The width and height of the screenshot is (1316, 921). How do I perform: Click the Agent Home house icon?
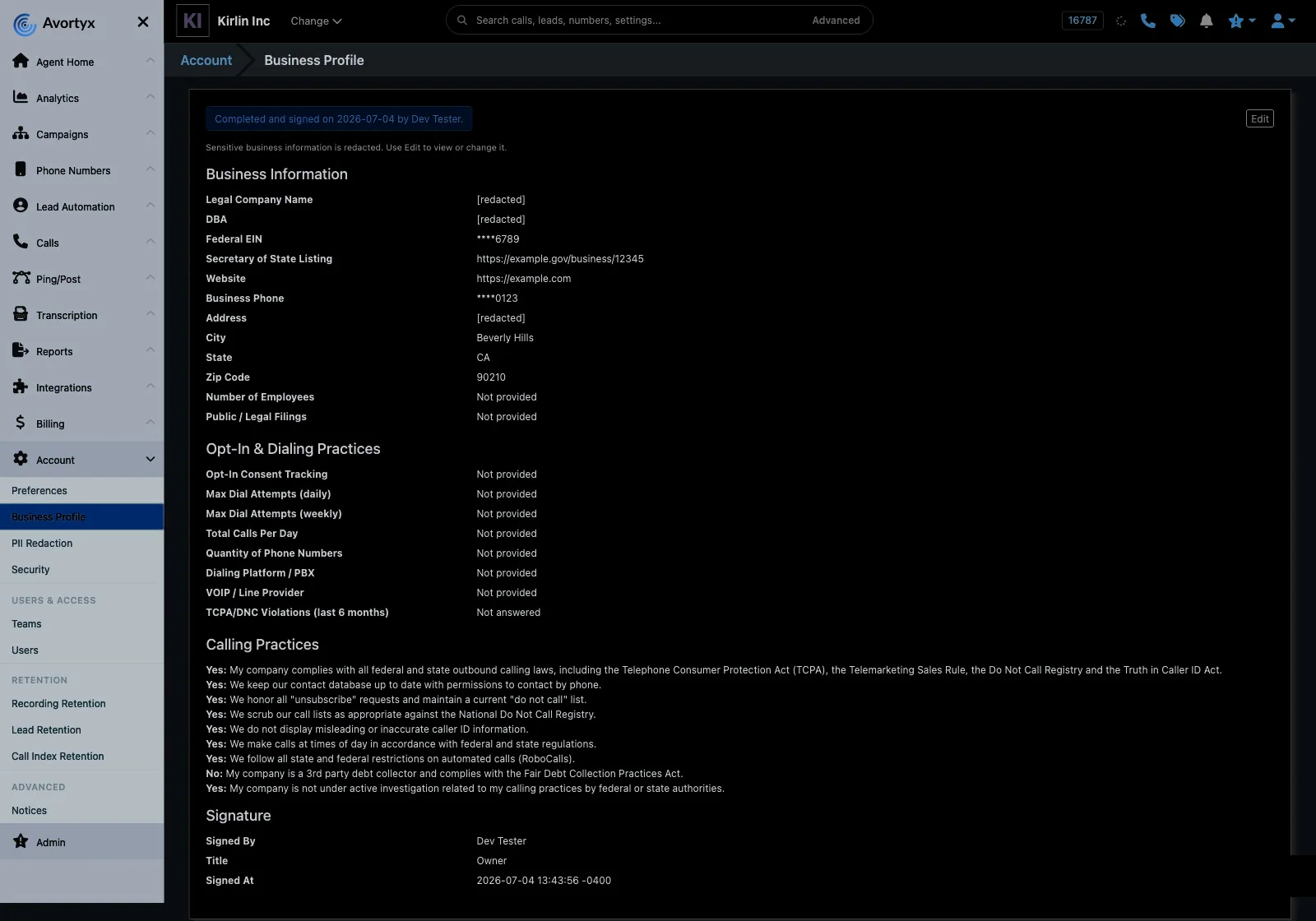coord(21,61)
